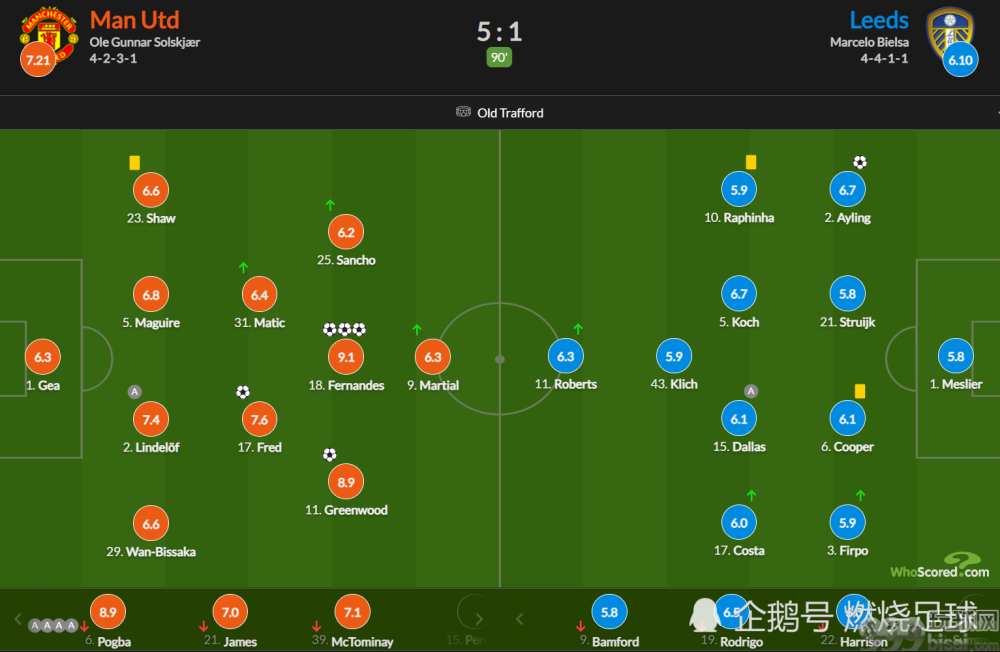The width and height of the screenshot is (1000, 652).
Task: Click Fernandes's three goal balls icon
Action: click(x=344, y=329)
